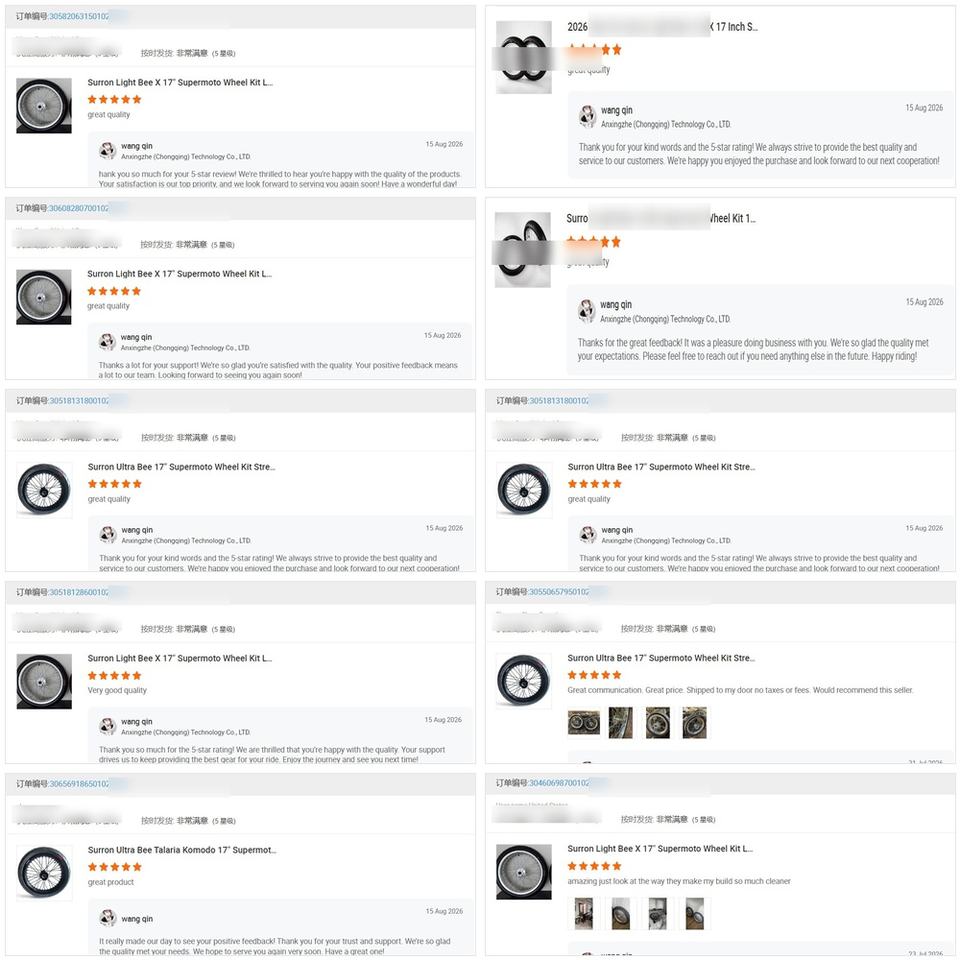The height and width of the screenshot is (960, 960).
Task: Open order number 30608280700102 link
Action: tap(78, 208)
